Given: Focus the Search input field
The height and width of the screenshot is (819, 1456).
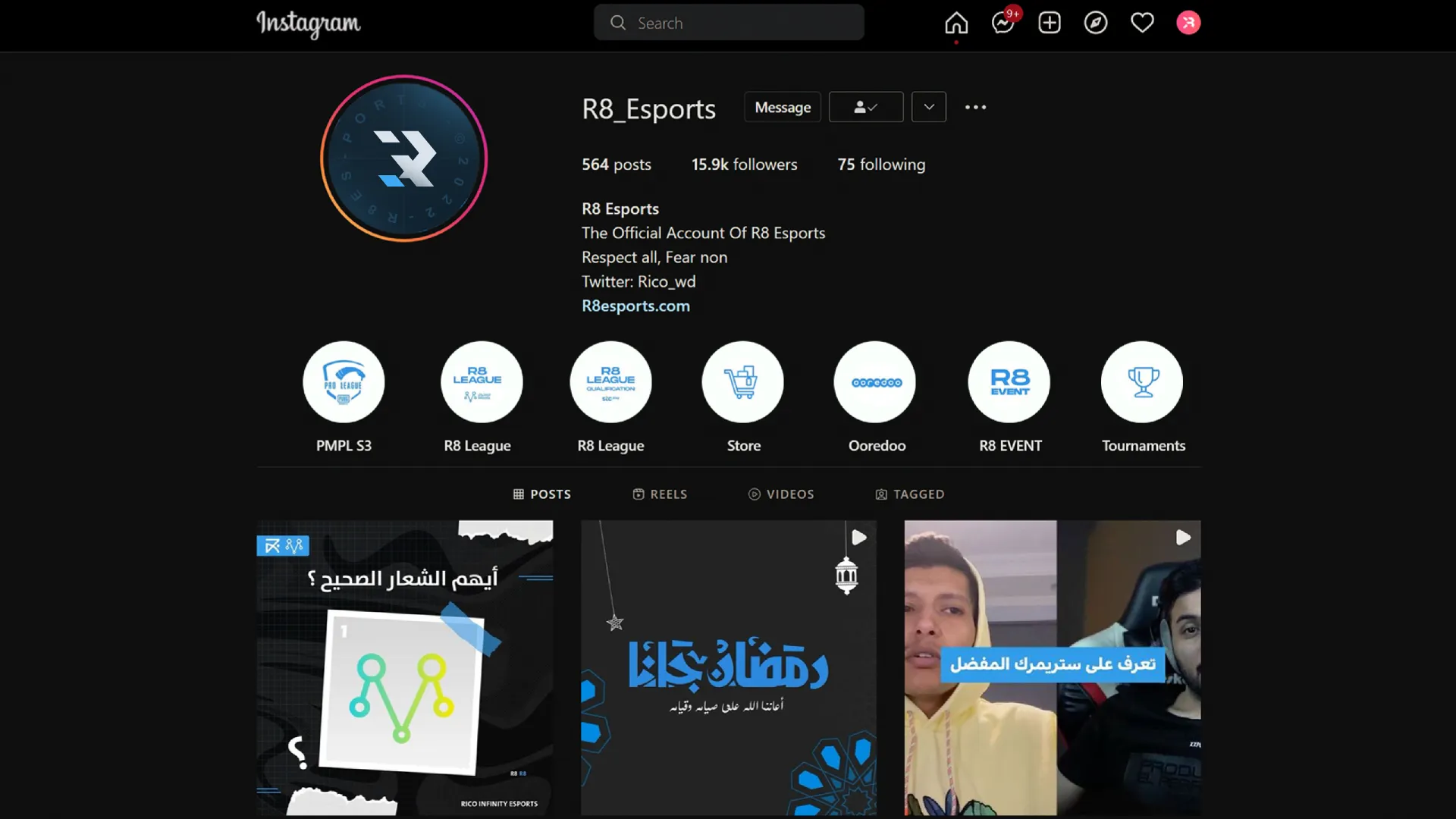Looking at the screenshot, I should (729, 23).
